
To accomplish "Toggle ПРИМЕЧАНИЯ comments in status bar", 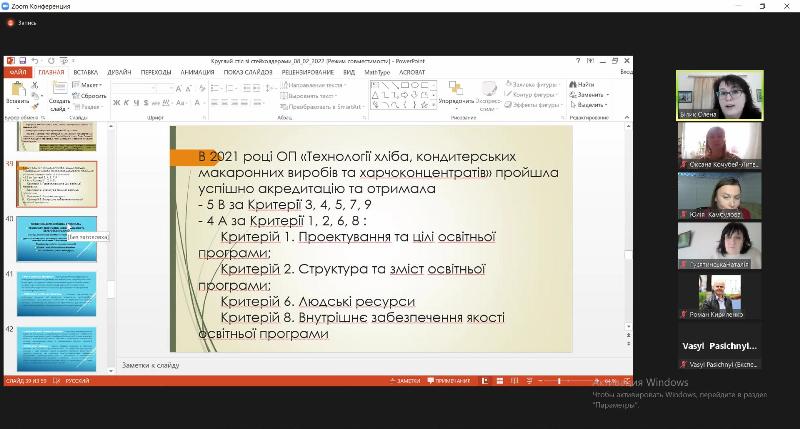I will click(x=448, y=381).
